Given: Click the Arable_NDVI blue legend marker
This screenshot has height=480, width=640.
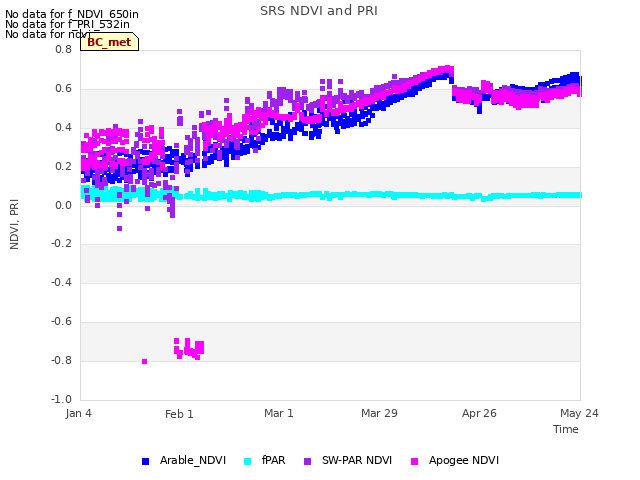Looking at the screenshot, I should click(x=145, y=461).
